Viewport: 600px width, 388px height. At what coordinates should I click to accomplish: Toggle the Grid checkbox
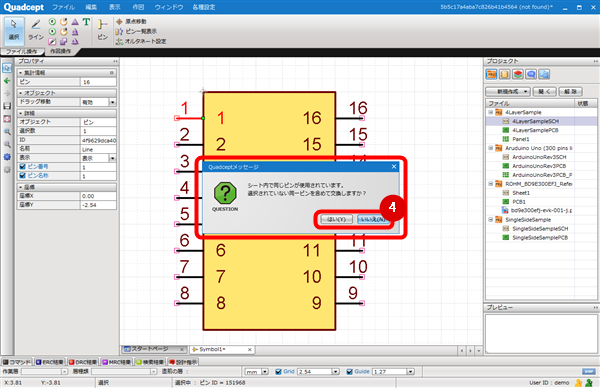tap(278, 372)
